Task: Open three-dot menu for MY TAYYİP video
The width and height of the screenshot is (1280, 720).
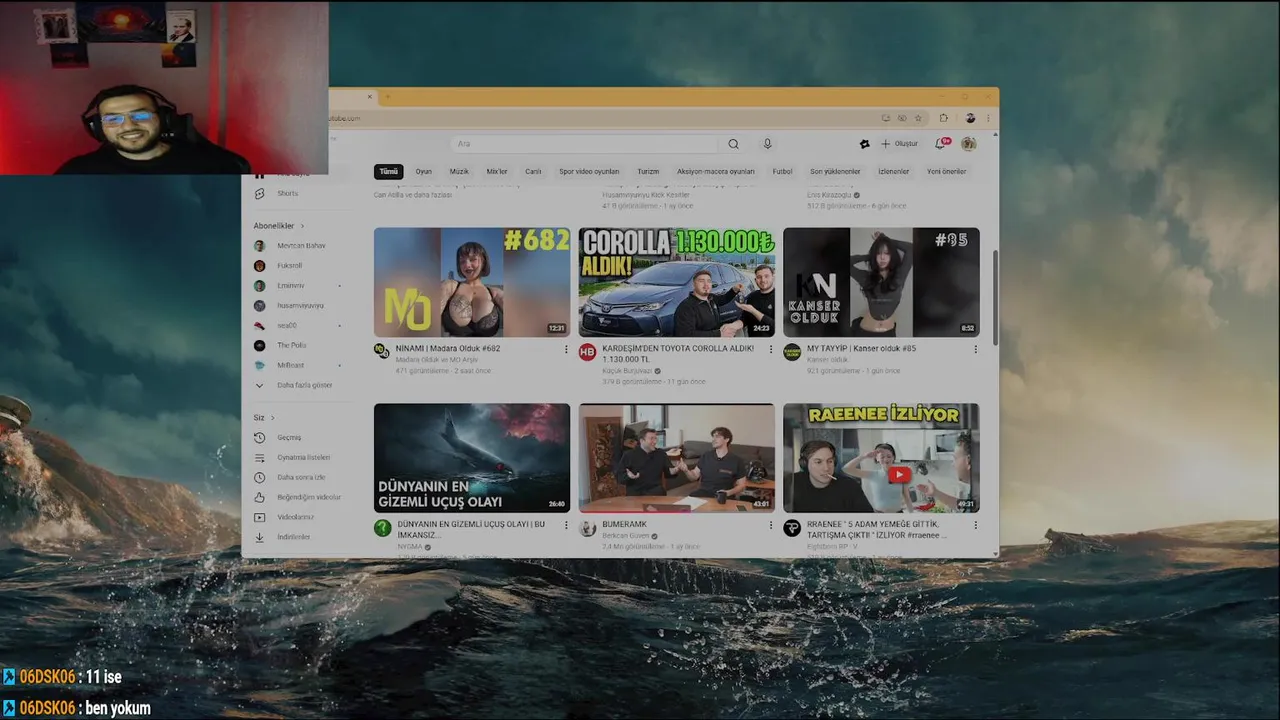Action: tap(975, 349)
